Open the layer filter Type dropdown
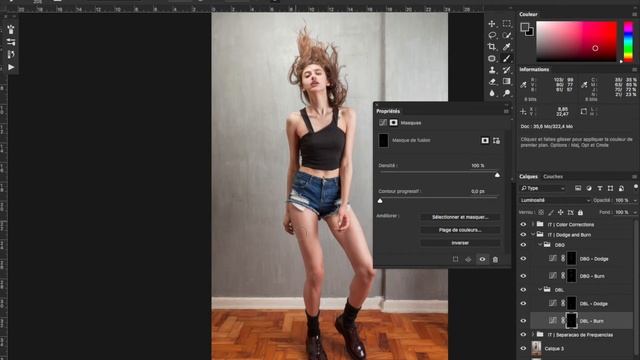 click(x=543, y=188)
